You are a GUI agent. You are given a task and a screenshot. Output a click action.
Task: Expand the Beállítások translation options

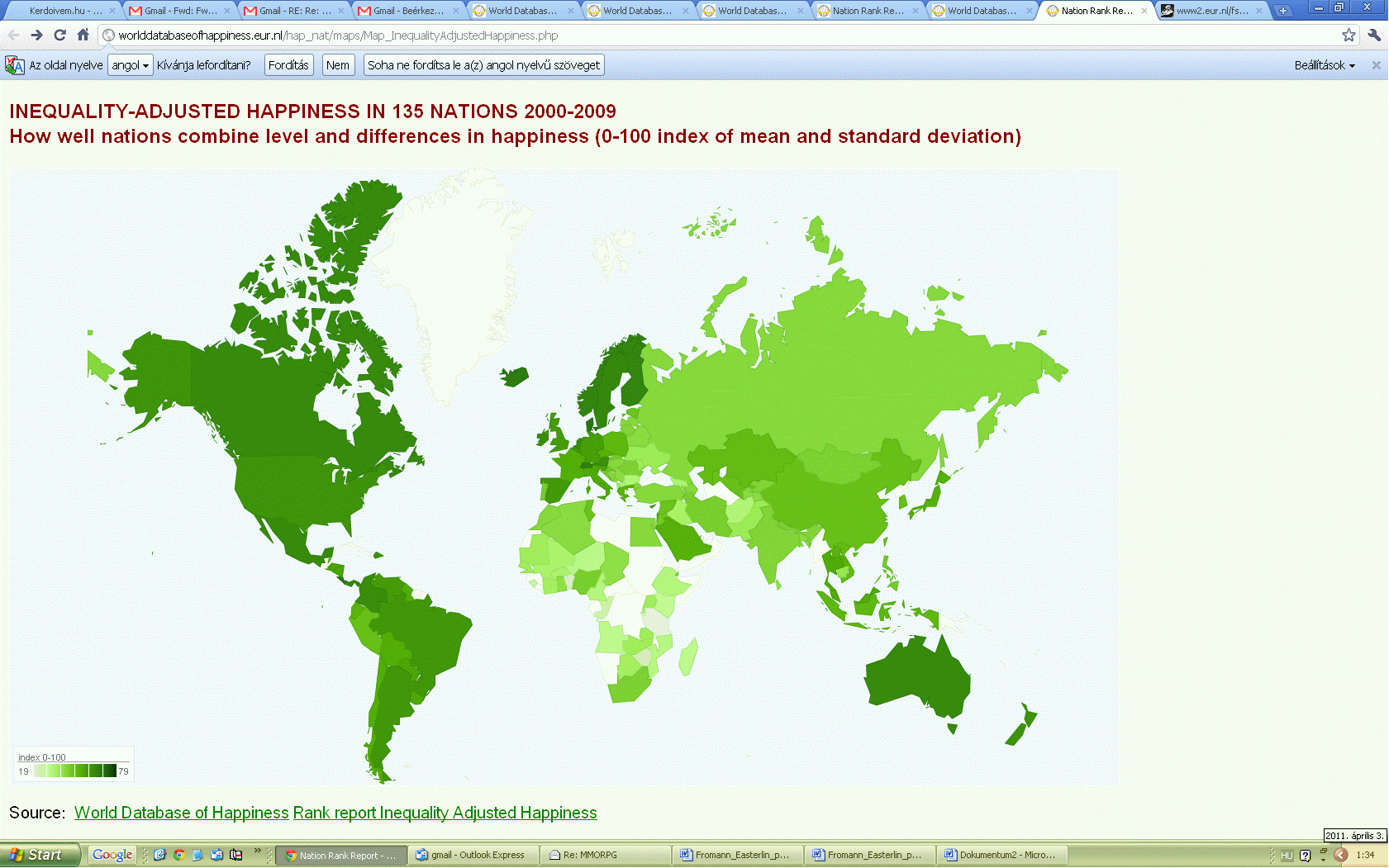tap(1325, 65)
